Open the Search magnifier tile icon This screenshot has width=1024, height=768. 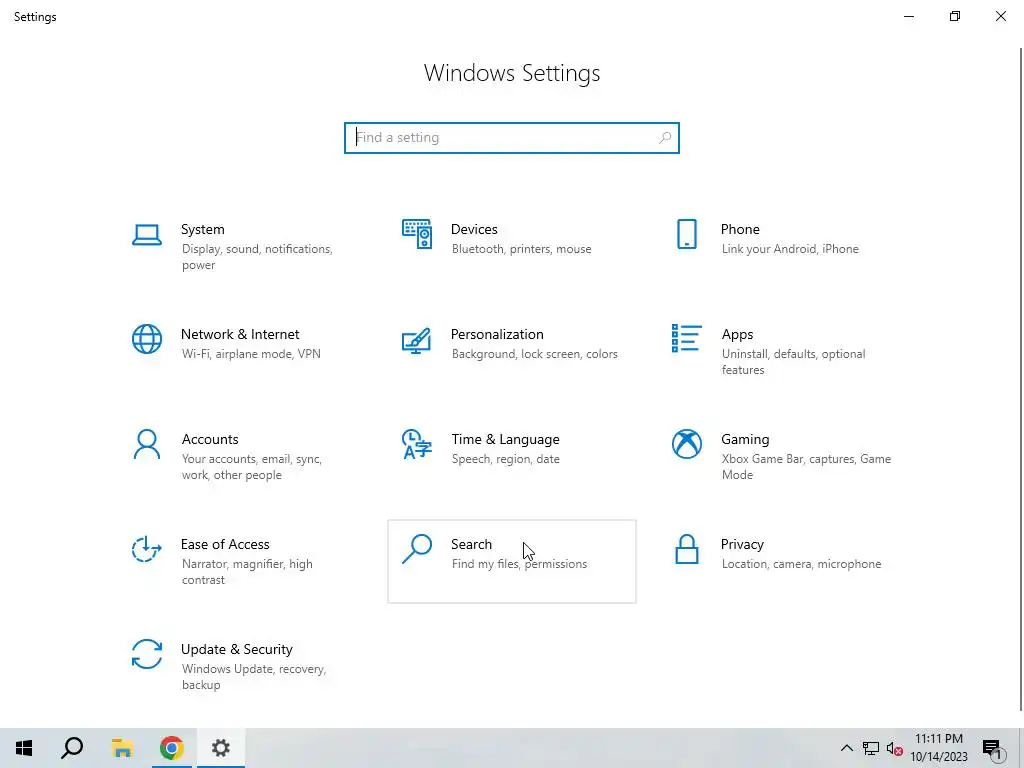click(417, 549)
